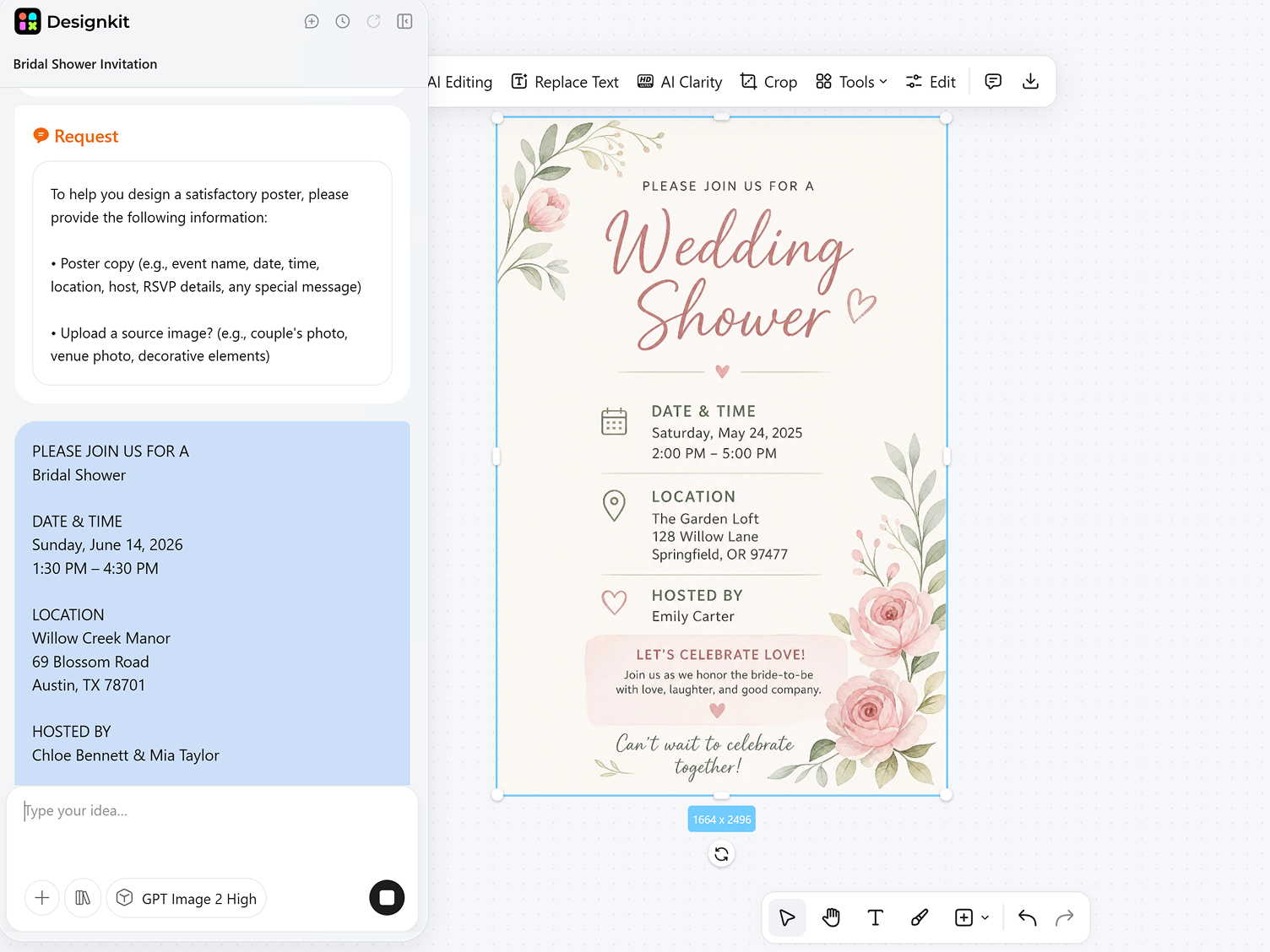Click the Bridal Shower Invitation project title
This screenshot has height=952, width=1270.
[85, 64]
